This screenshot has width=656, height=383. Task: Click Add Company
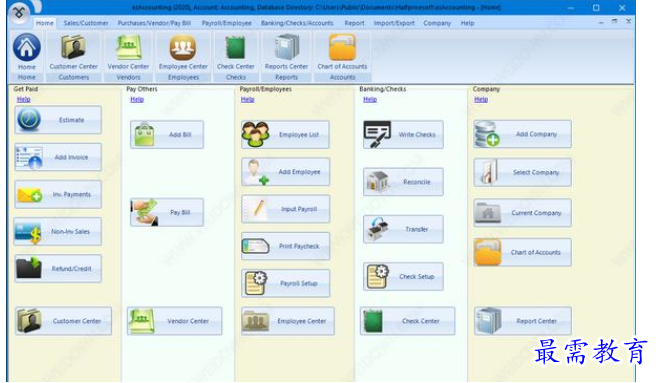(523, 134)
